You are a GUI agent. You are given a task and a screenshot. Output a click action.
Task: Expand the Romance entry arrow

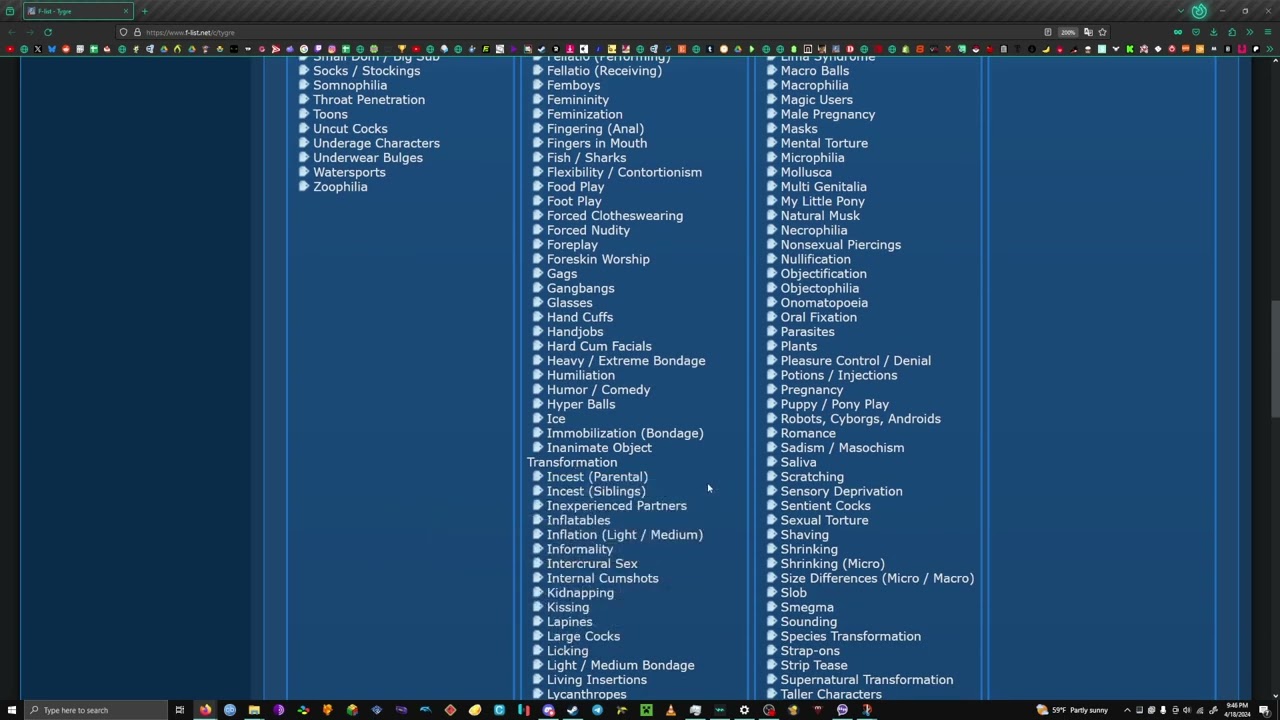coord(771,433)
